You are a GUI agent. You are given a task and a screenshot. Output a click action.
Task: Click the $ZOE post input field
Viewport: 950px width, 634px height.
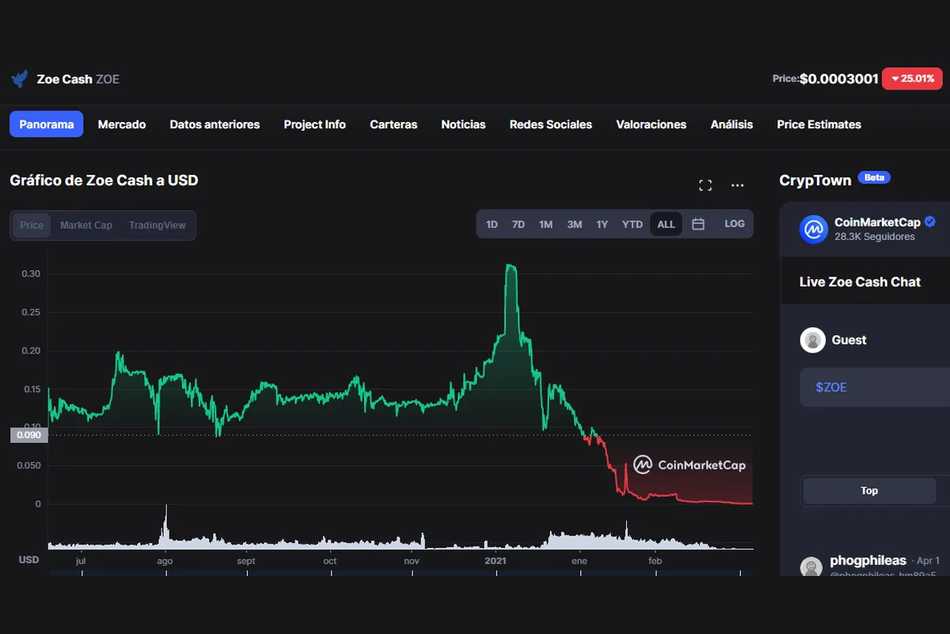tap(875, 387)
